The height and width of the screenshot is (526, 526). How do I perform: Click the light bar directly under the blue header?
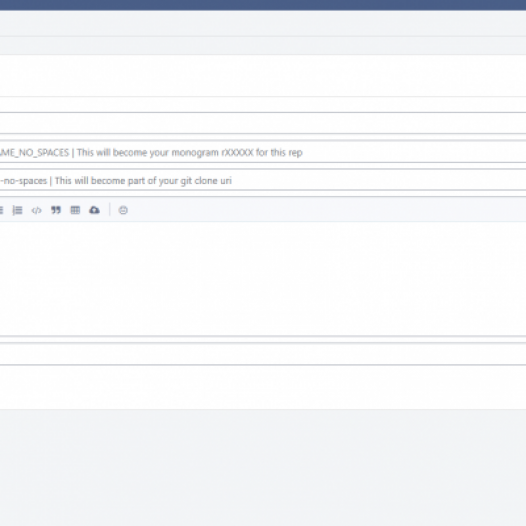pos(263,23)
